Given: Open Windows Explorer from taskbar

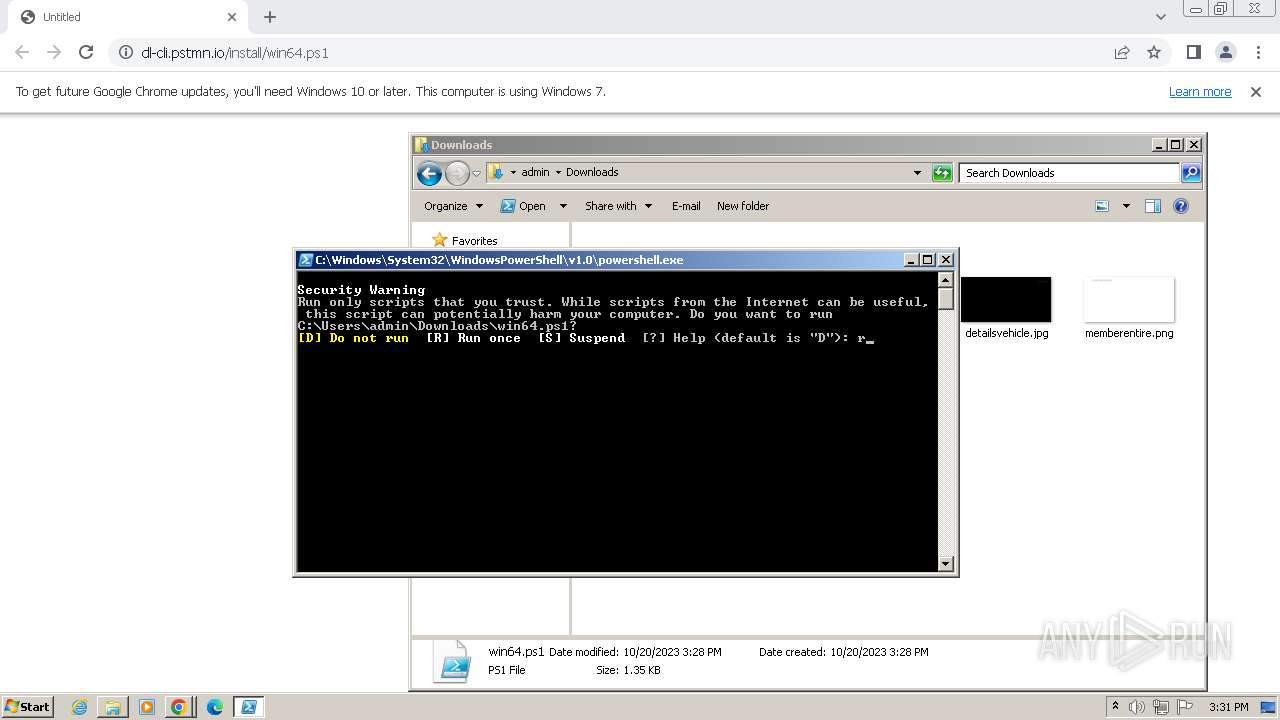Looking at the screenshot, I should [112, 707].
